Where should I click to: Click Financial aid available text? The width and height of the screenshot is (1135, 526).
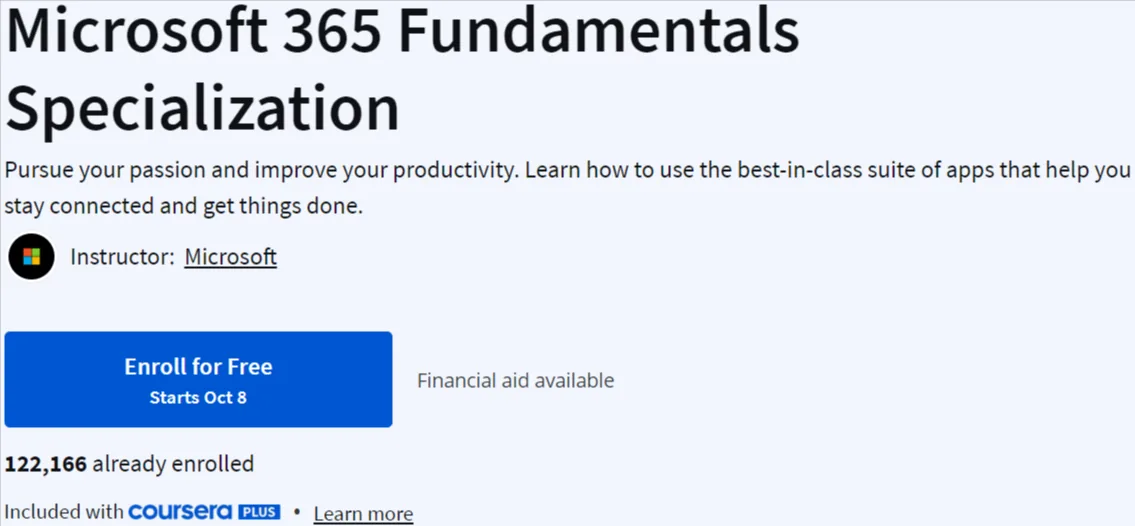[x=515, y=380]
